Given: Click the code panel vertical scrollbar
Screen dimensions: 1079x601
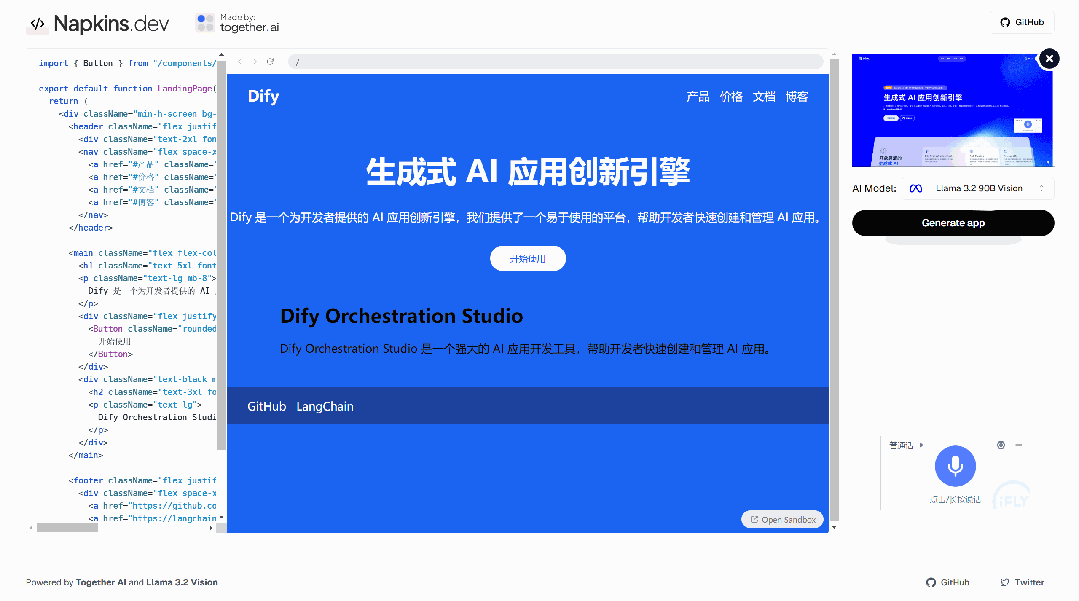Looking at the screenshot, I should pyautogui.click(x=222, y=255).
